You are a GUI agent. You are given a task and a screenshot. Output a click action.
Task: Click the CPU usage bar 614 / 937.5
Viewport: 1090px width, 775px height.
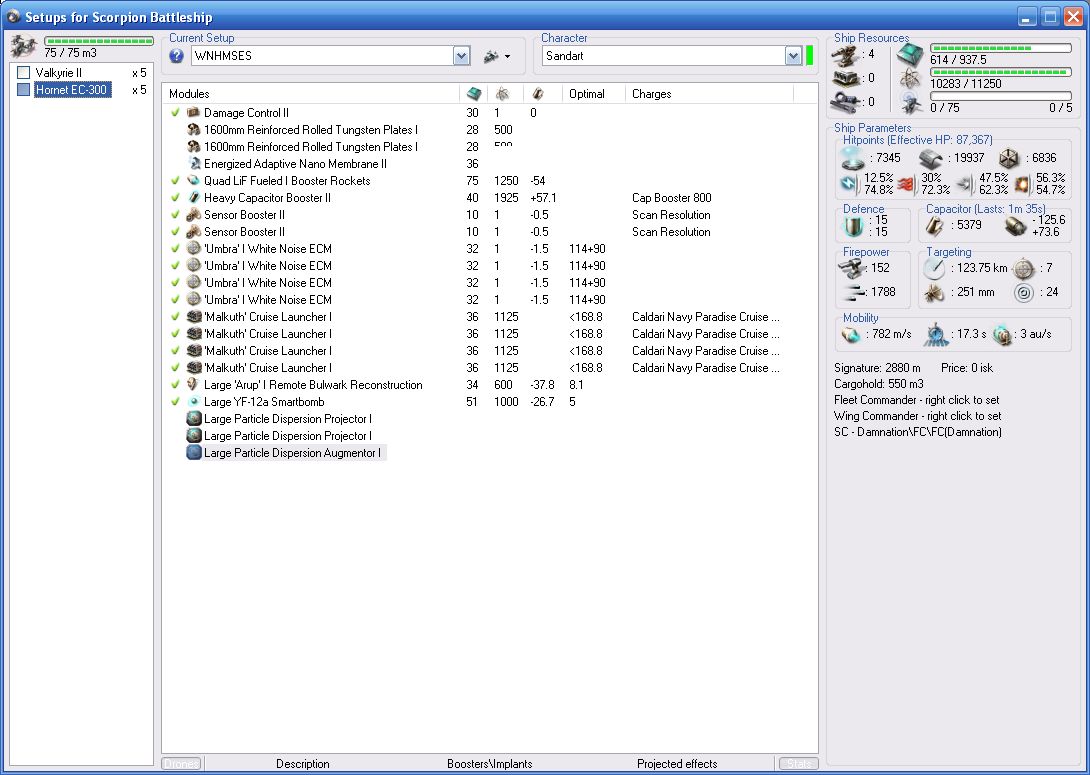pyautogui.click(x=1000, y=48)
